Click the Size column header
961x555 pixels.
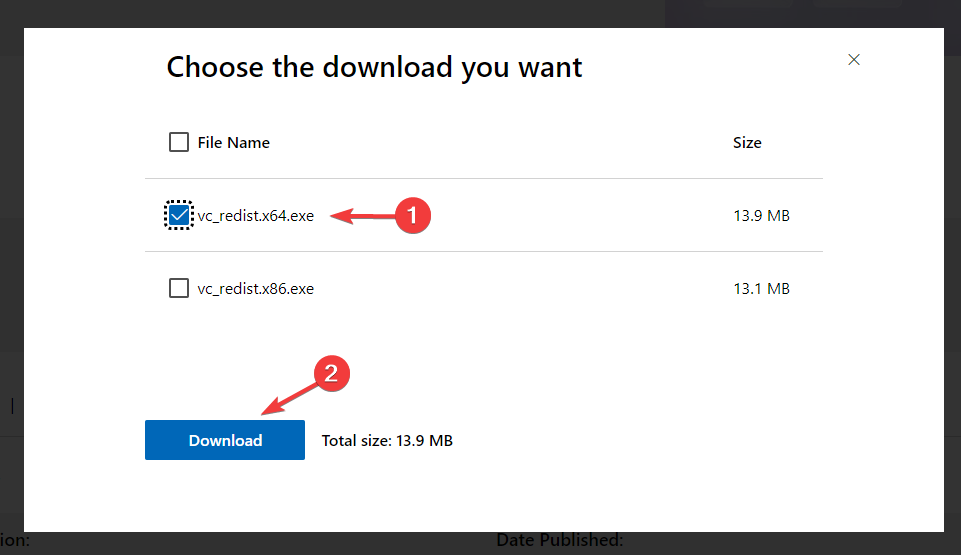point(747,142)
